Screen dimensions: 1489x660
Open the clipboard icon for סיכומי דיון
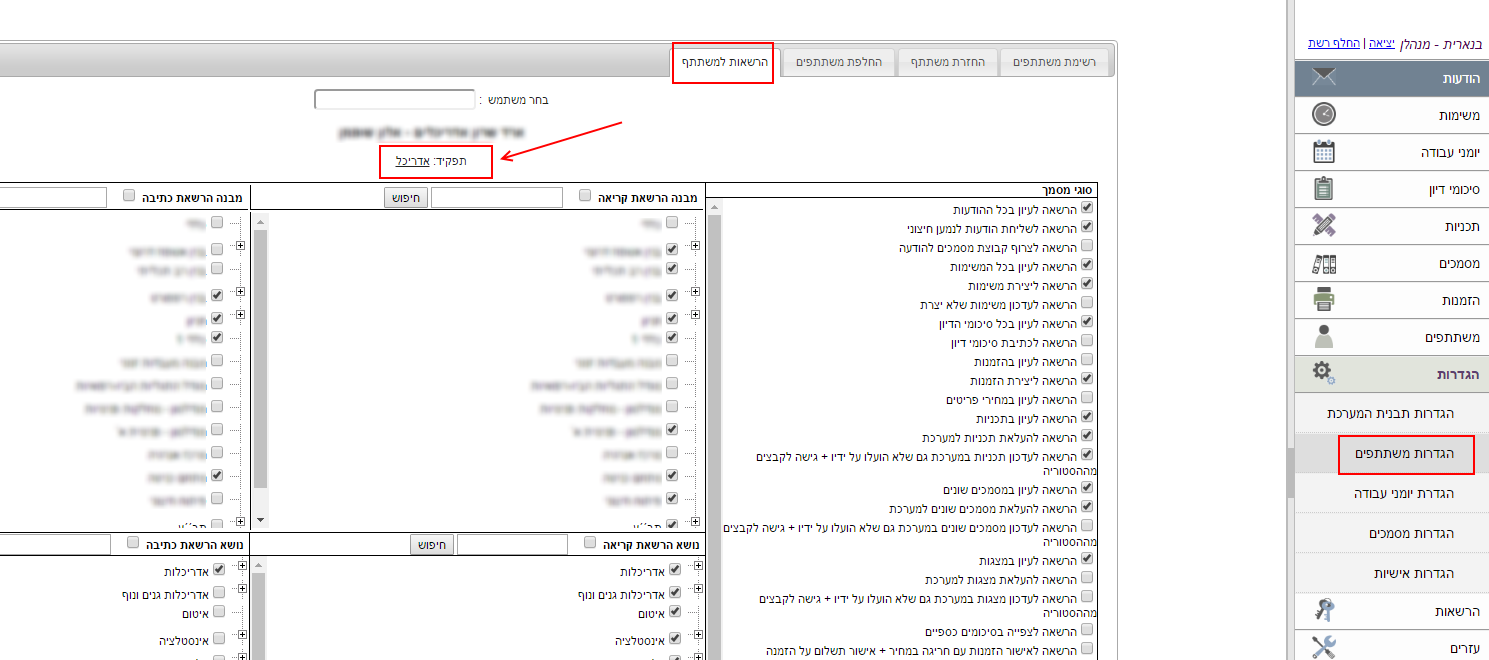click(1323, 189)
